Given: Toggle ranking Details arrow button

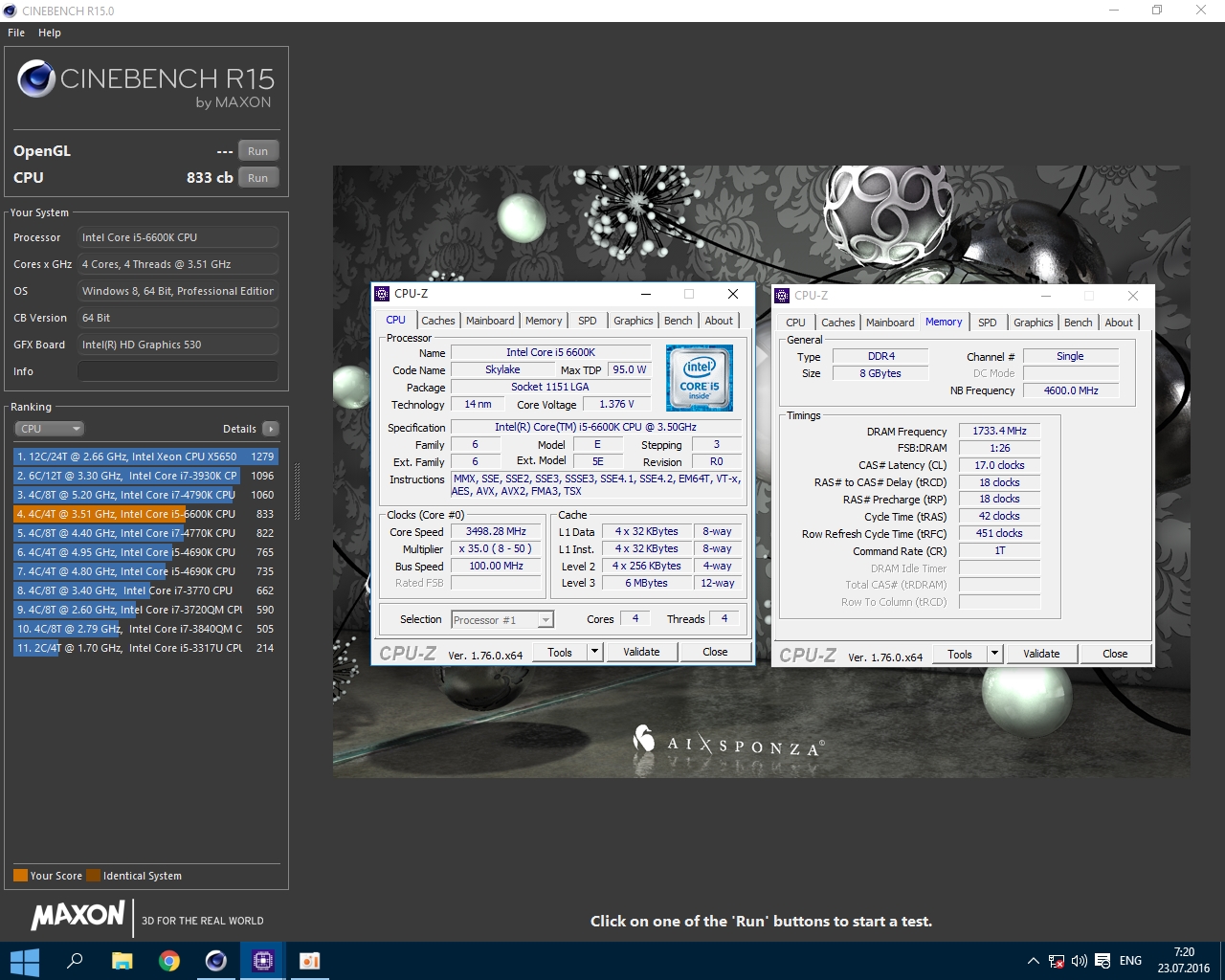Looking at the screenshot, I should (x=271, y=429).
